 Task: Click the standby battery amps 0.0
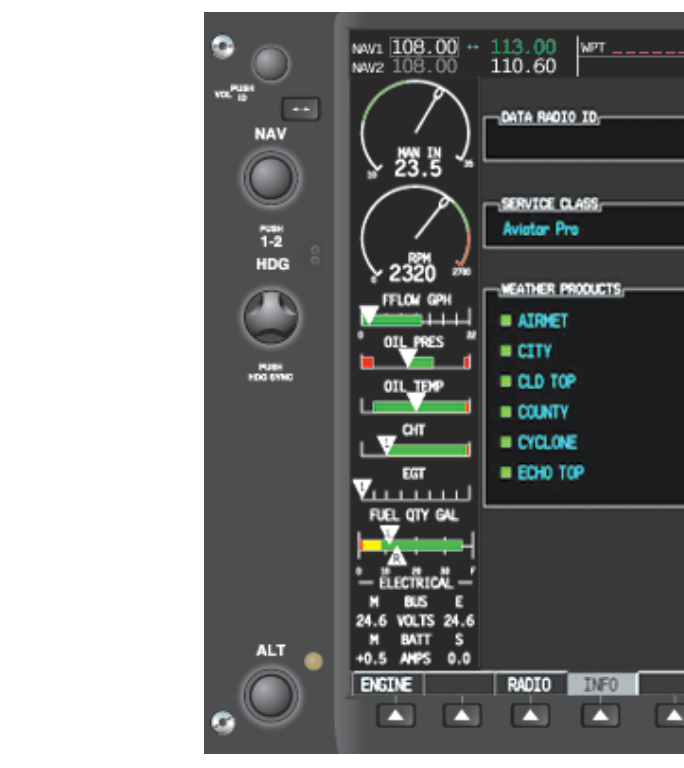point(459,659)
